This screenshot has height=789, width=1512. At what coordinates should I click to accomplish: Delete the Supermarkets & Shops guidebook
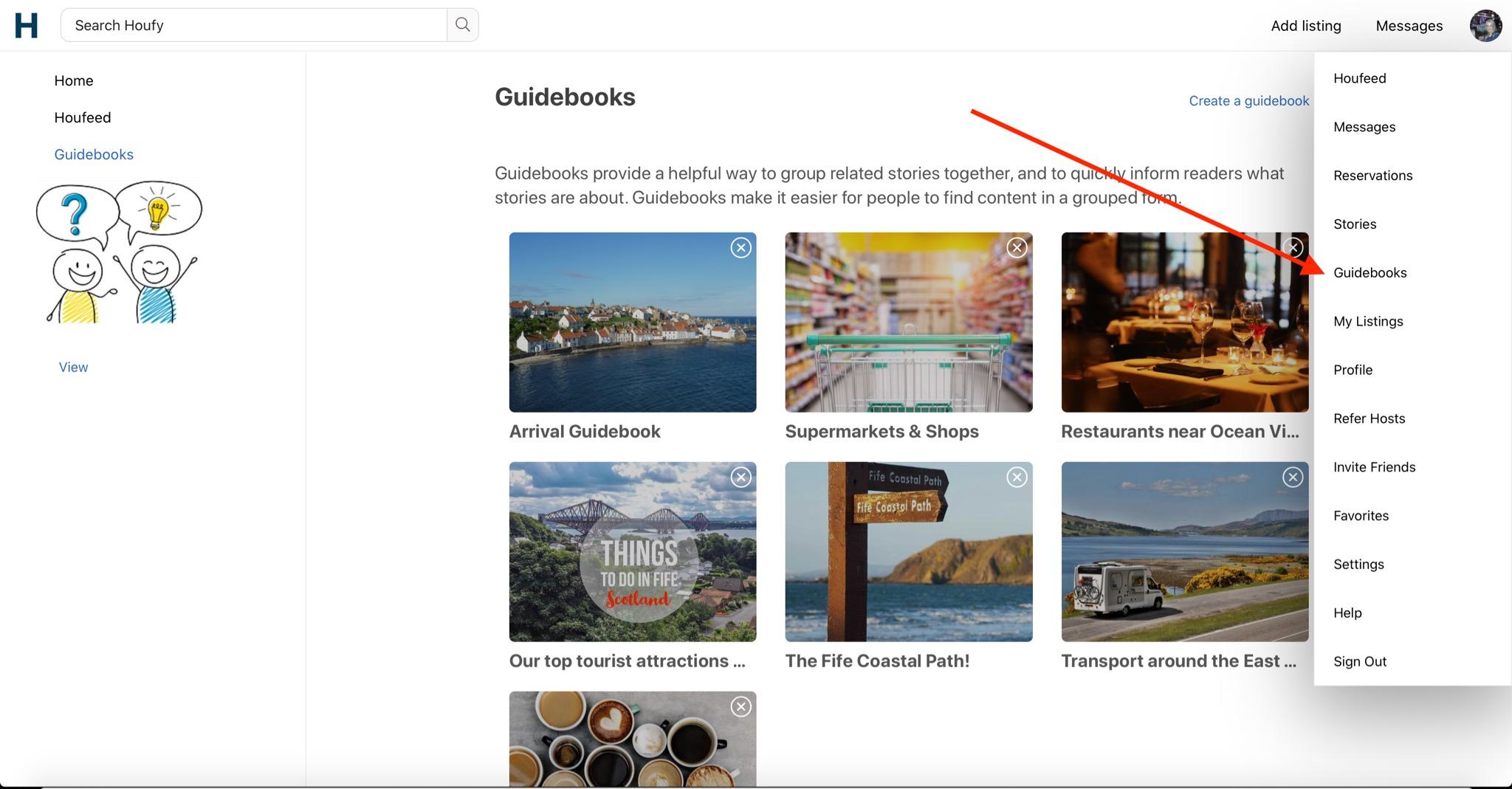pos(1017,248)
